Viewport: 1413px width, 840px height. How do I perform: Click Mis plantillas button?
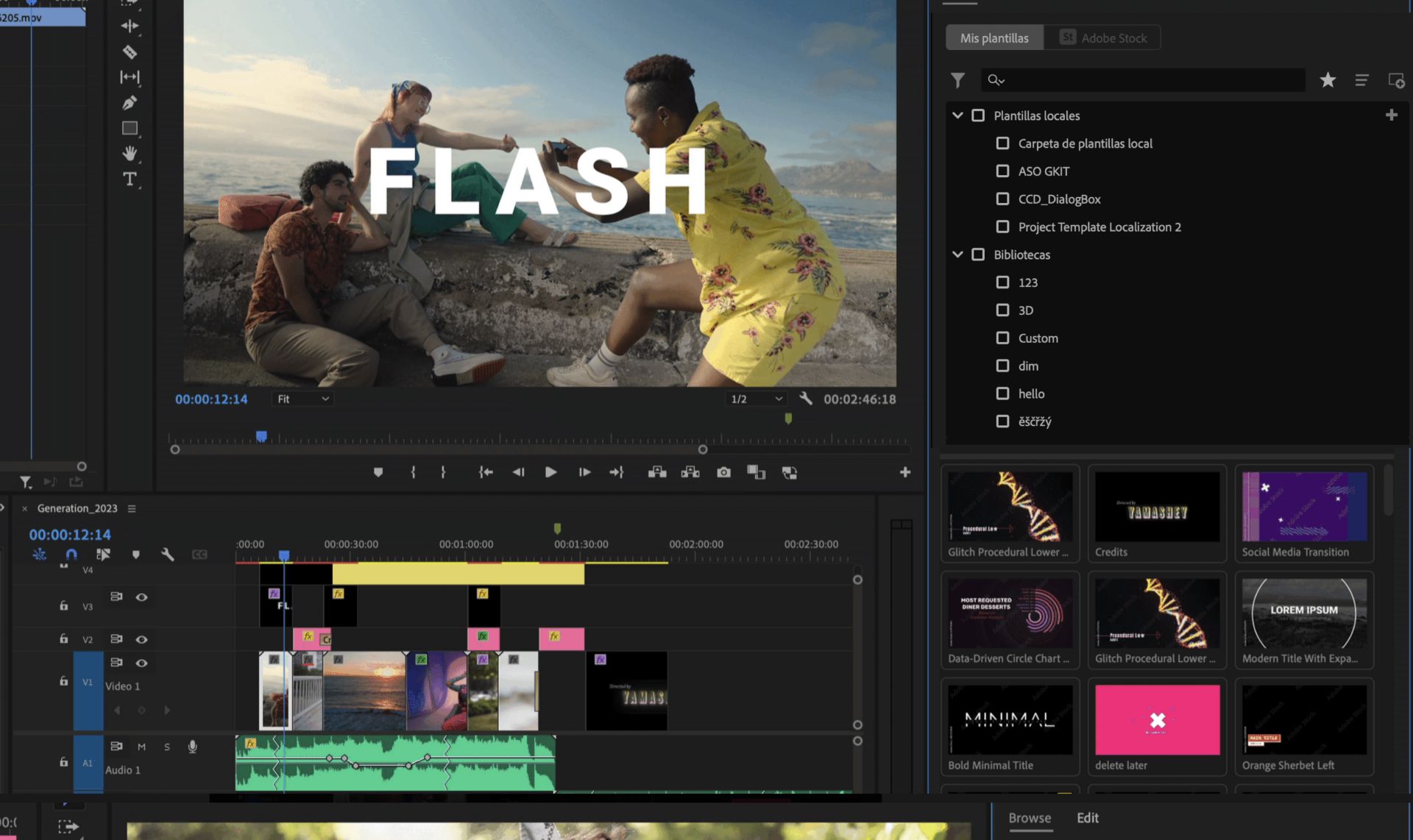tap(993, 37)
